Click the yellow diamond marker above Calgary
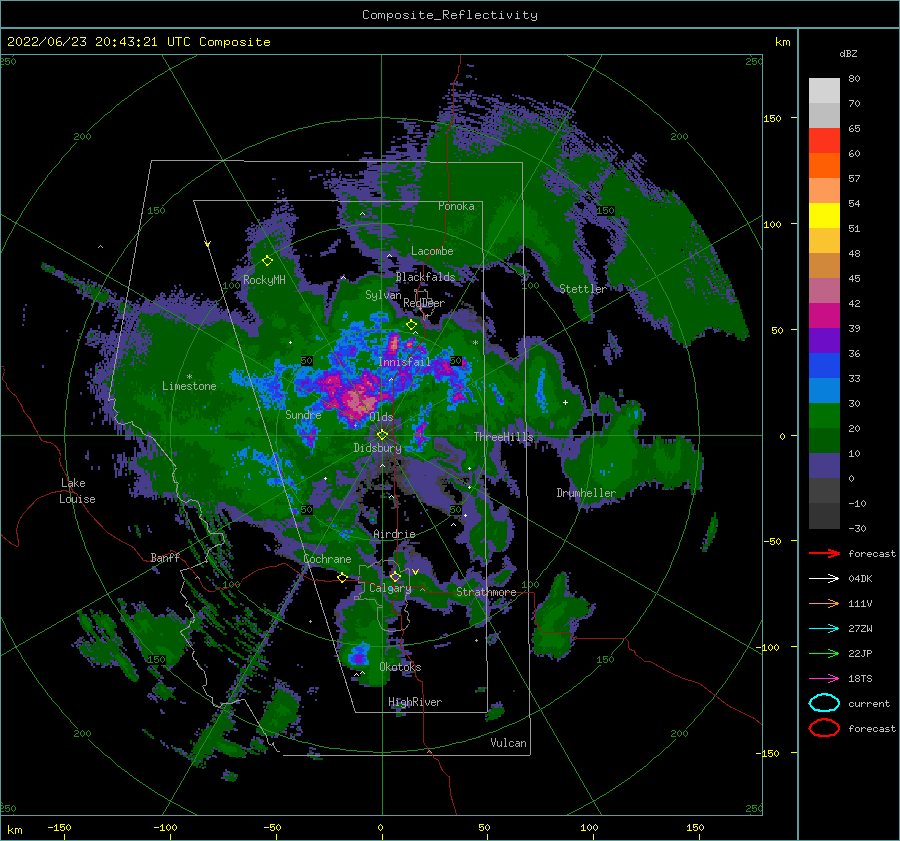The height and width of the screenshot is (841, 900). [395, 576]
